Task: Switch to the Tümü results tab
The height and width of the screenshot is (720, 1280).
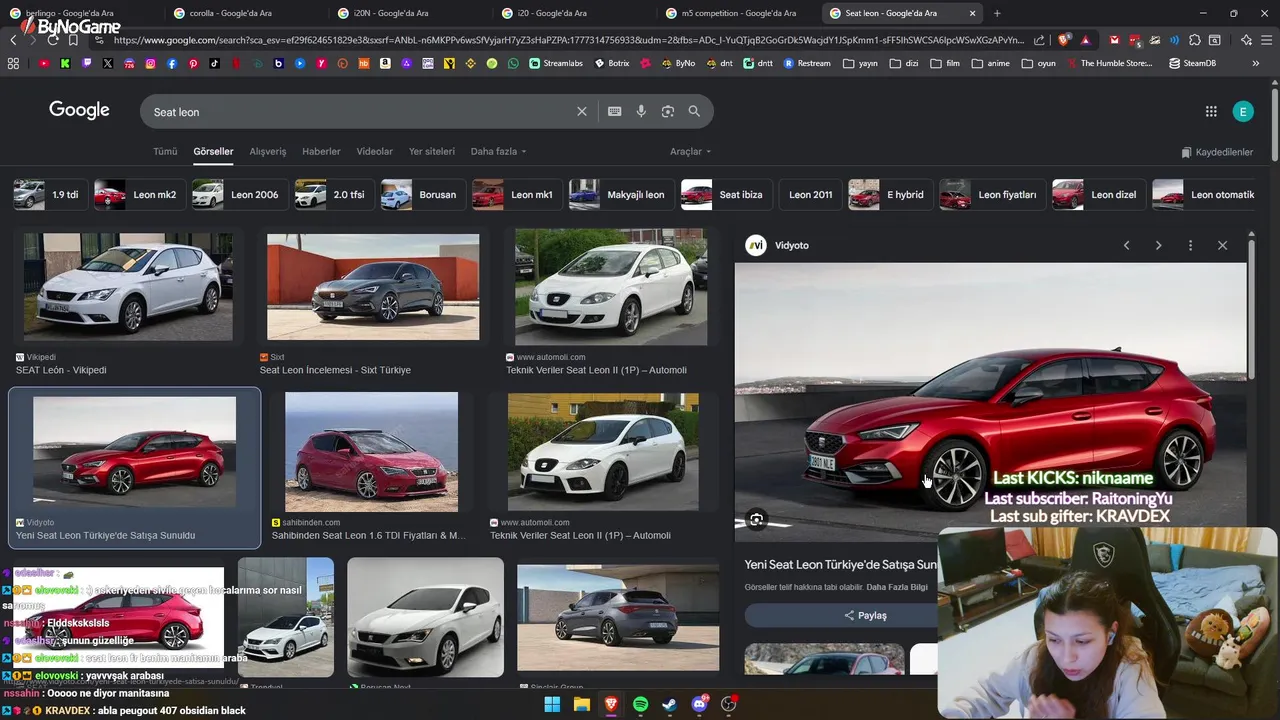Action: tap(165, 151)
